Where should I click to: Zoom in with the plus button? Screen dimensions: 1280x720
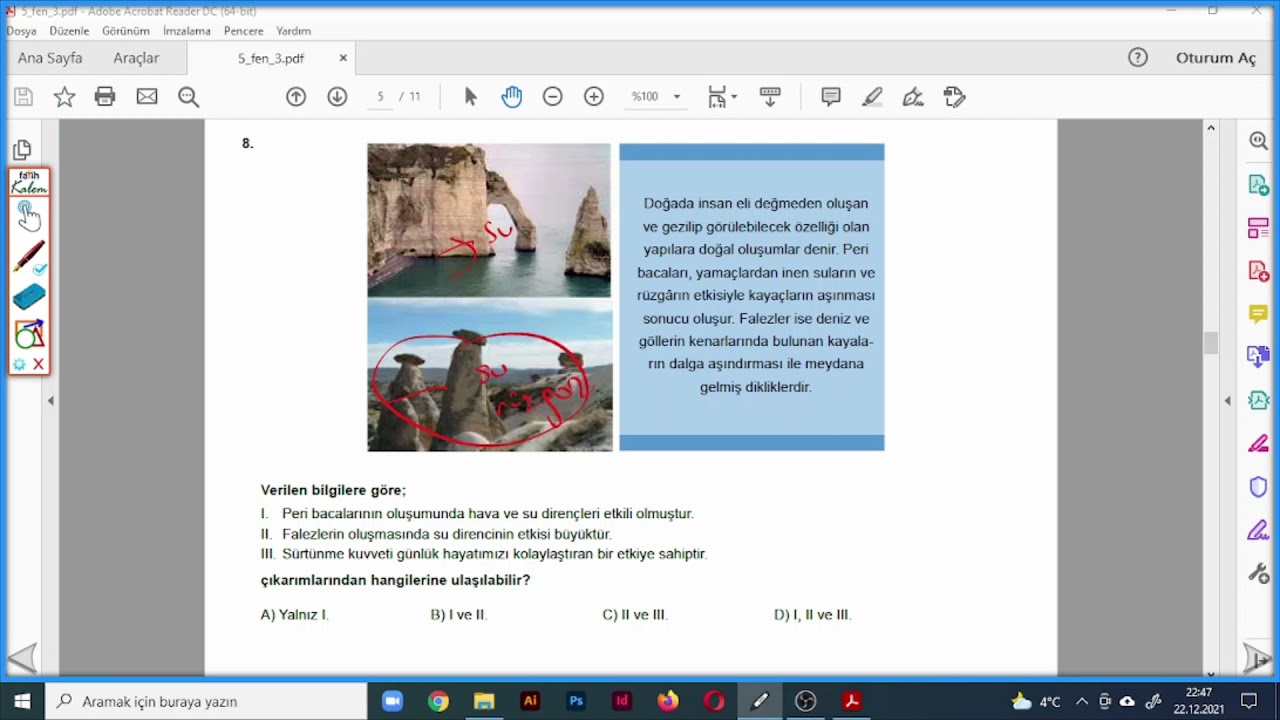[594, 97]
